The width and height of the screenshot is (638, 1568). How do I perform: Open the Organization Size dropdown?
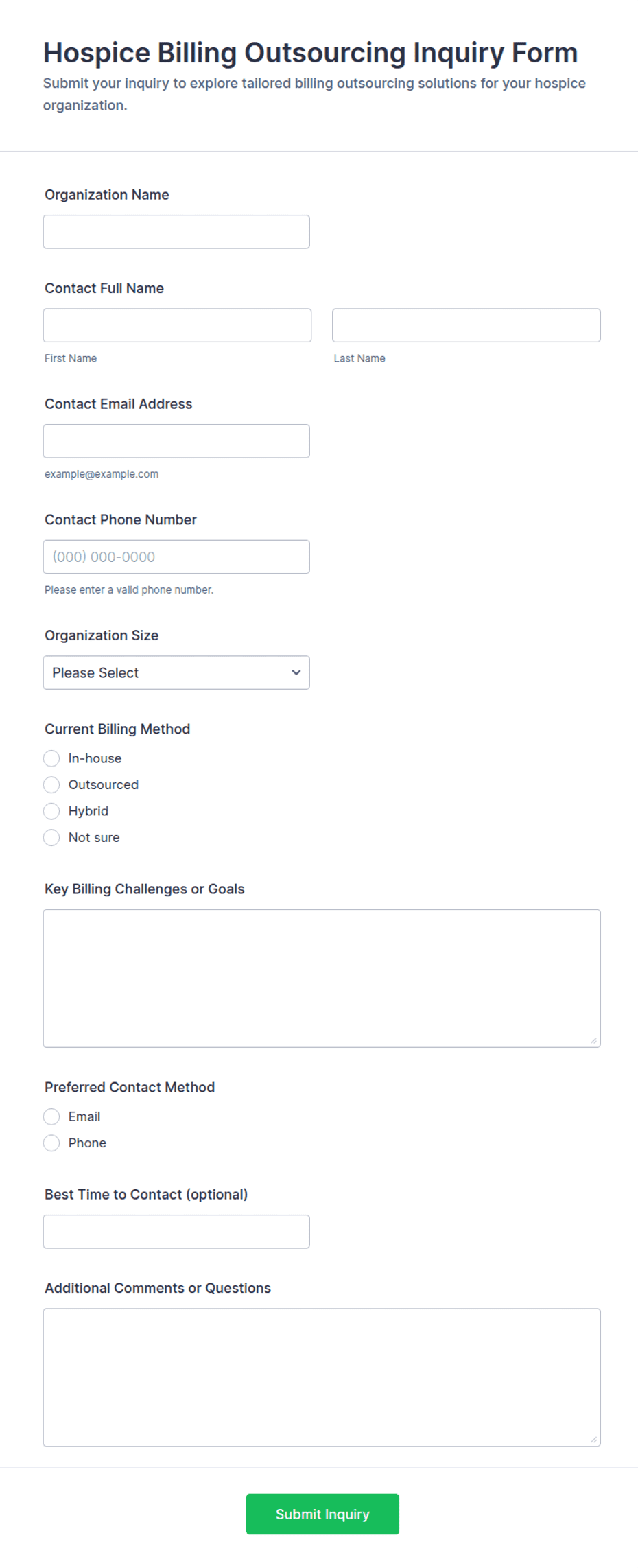[x=176, y=672]
